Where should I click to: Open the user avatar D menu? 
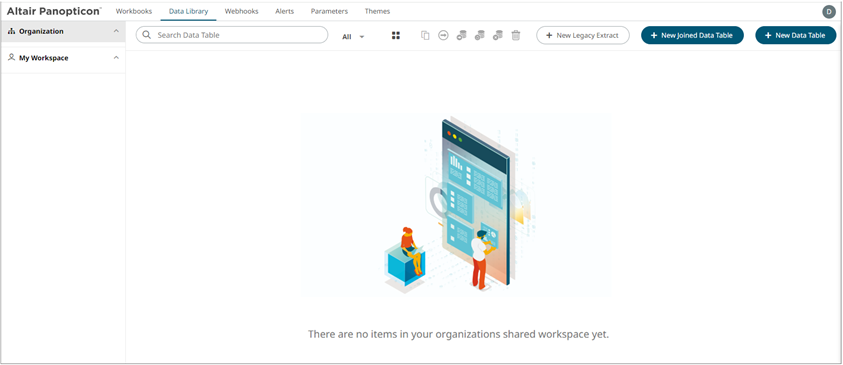click(x=828, y=12)
